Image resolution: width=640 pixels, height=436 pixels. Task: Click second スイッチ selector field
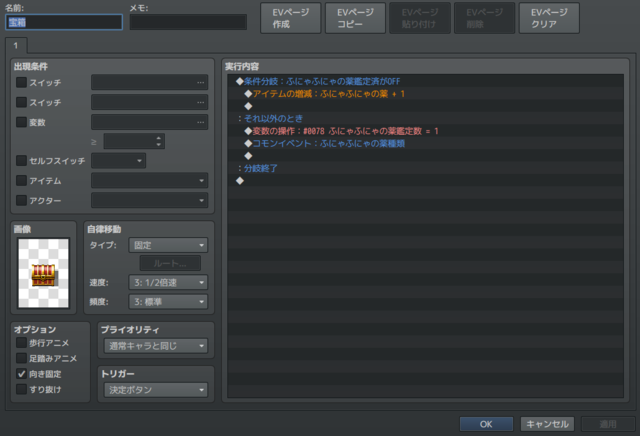pyautogui.click(x=149, y=102)
